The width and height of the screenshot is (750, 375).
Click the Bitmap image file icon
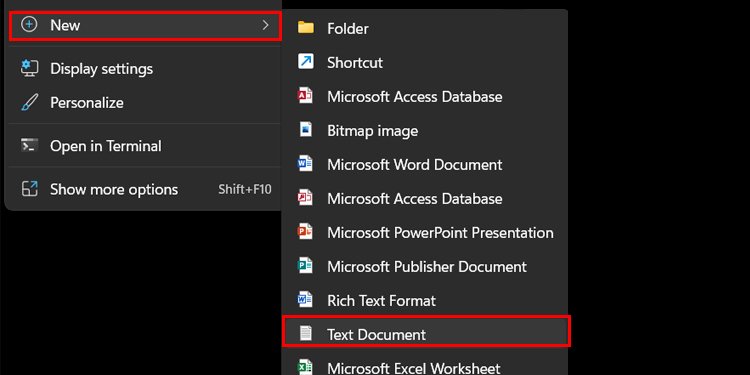(x=306, y=130)
